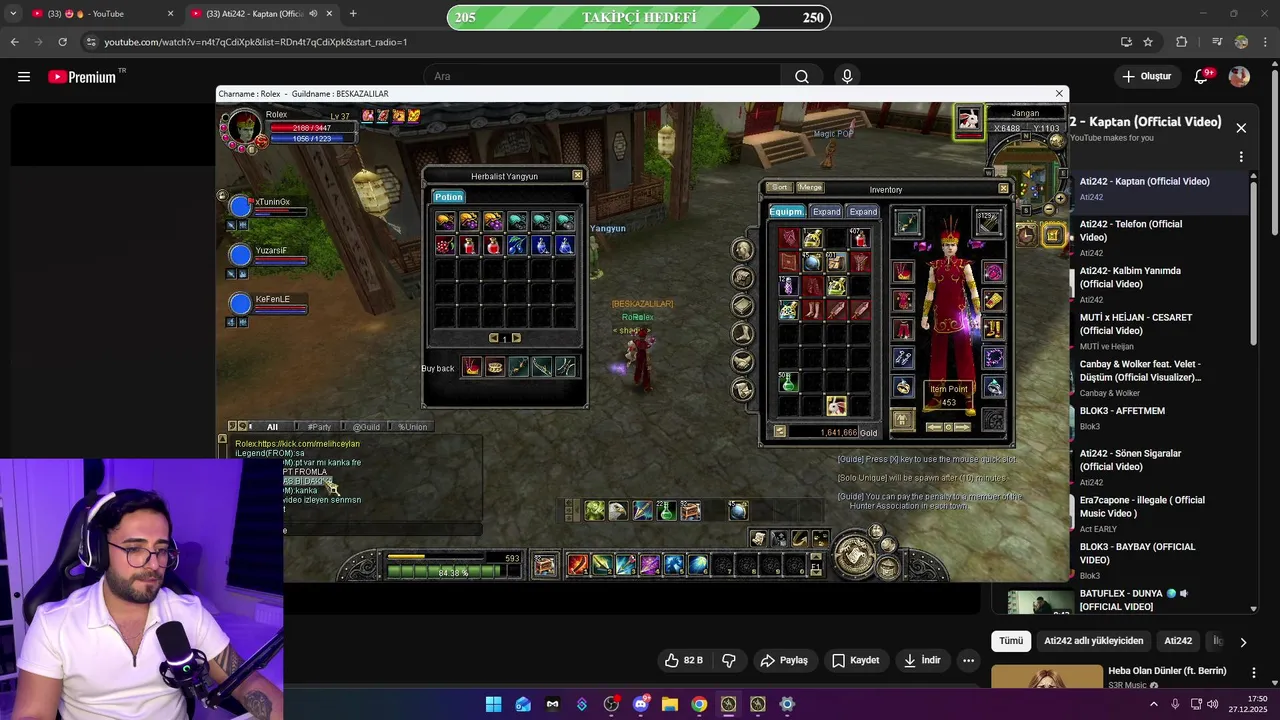Open options for Heba Olan Dünler video
The height and width of the screenshot is (720, 1280).
(1254, 673)
